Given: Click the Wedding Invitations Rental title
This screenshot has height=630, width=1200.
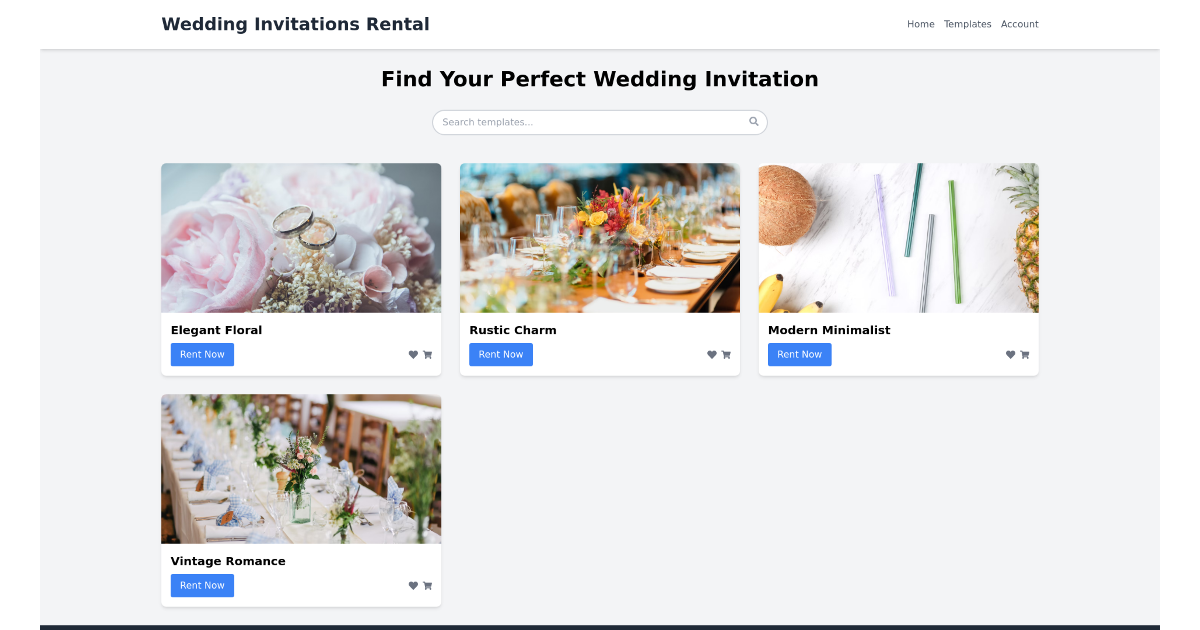Looking at the screenshot, I should coord(295,23).
